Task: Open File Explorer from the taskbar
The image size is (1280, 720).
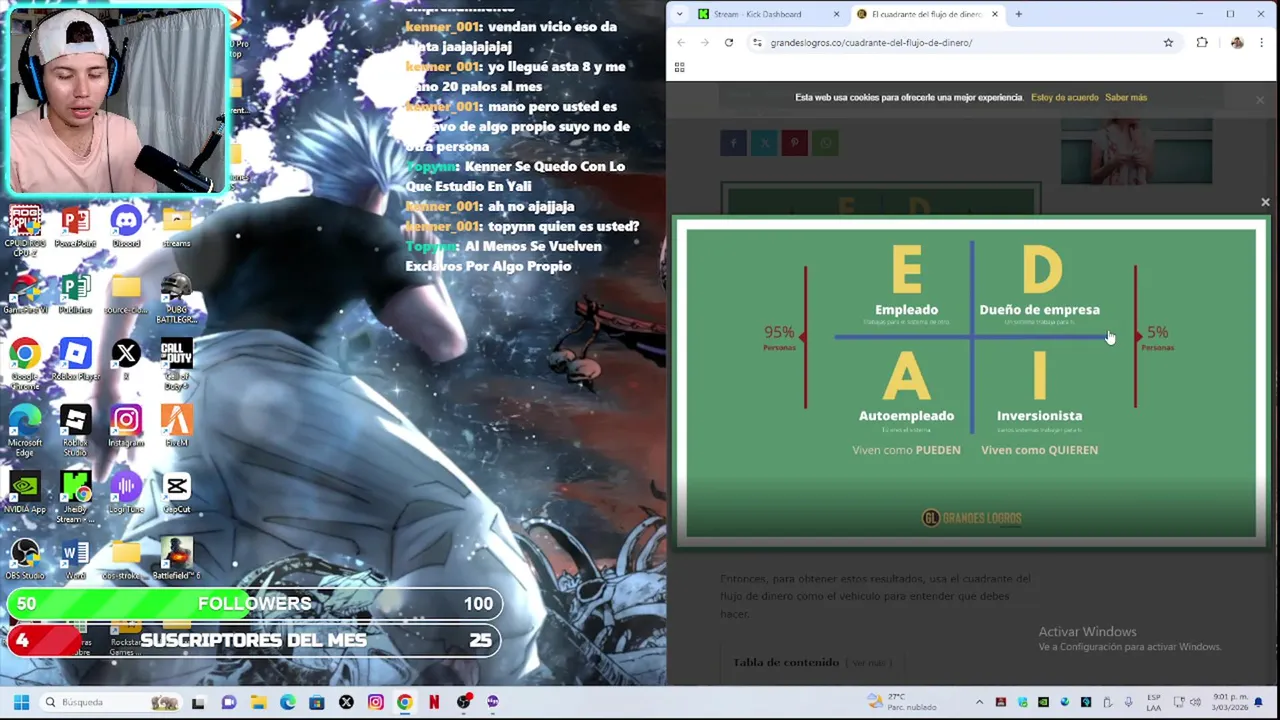Action: [x=258, y=702]
